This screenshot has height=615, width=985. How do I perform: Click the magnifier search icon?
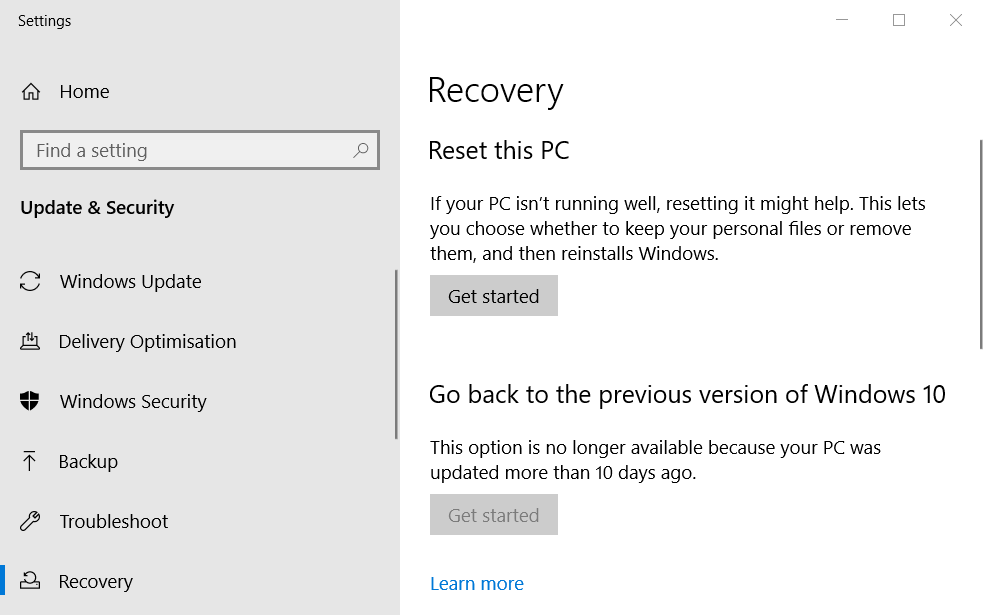tap(361, 150)
